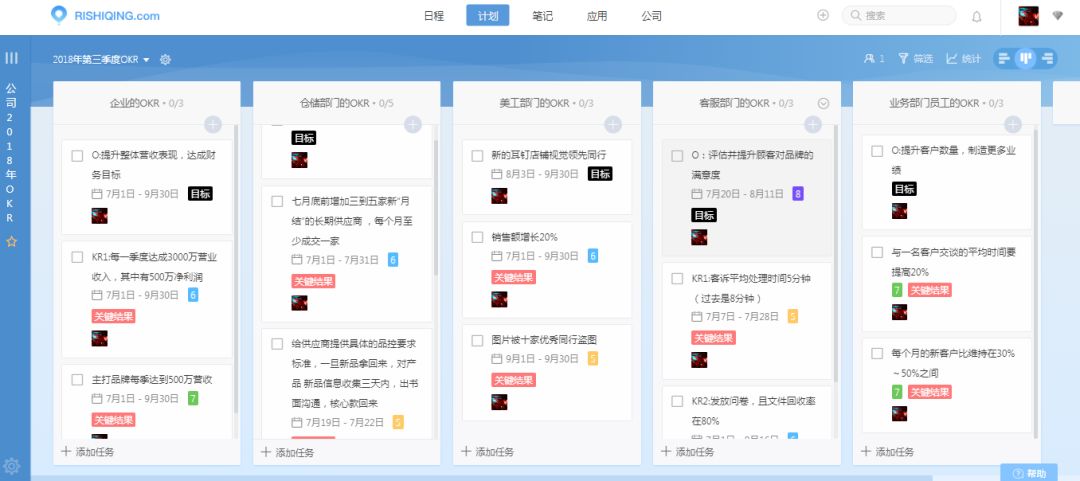The image size is (1080, 481).
Task: Check the O:提升整体营收表现 task
Action: (77, 156)
